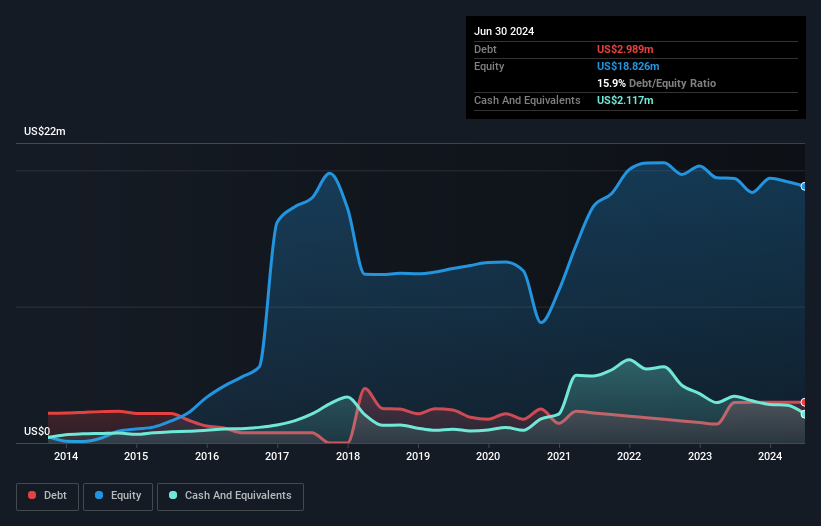Click the 2018 x-axis label
Screen dimensions: 821x526
[x=348, y=456]
